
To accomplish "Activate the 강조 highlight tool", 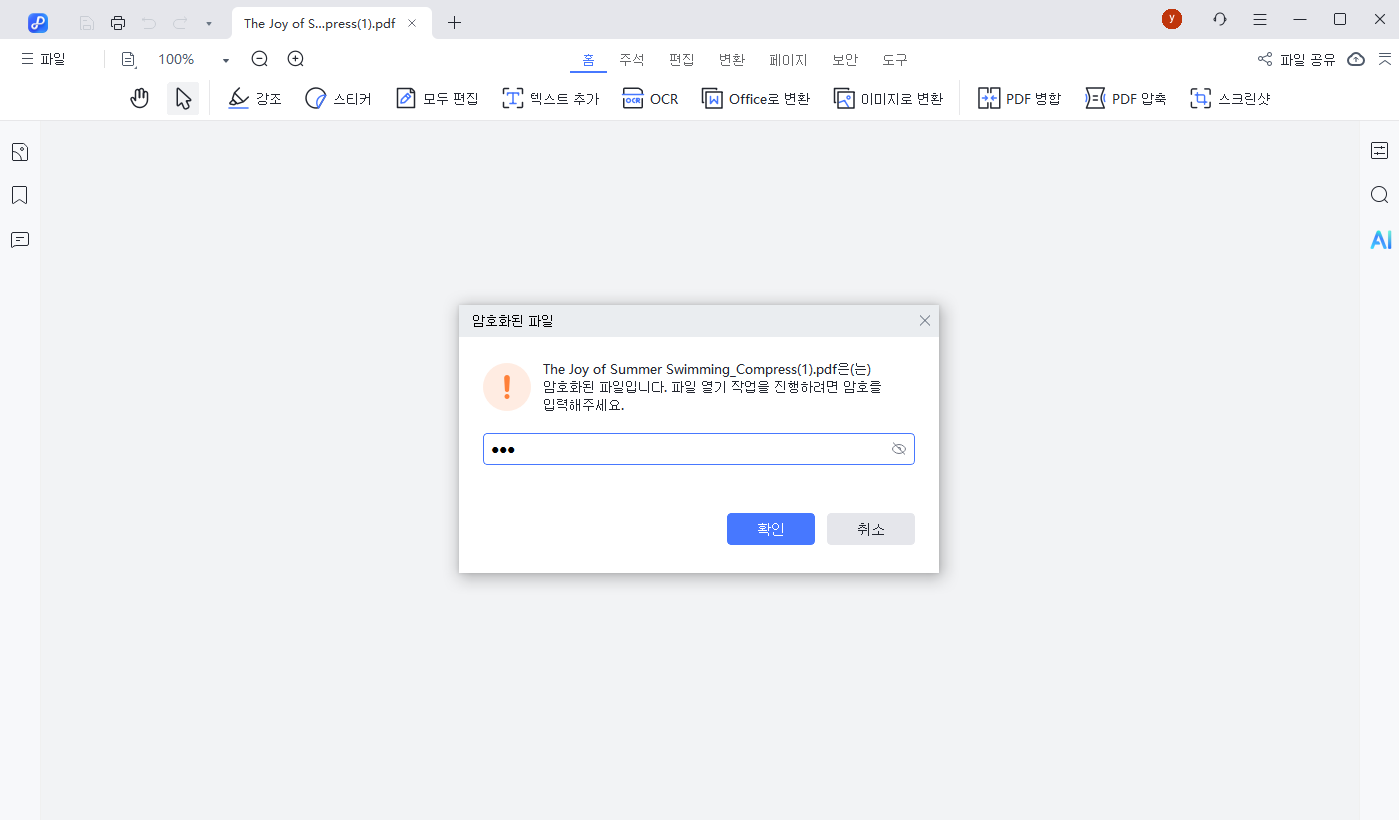I will [x=254, y=97].
